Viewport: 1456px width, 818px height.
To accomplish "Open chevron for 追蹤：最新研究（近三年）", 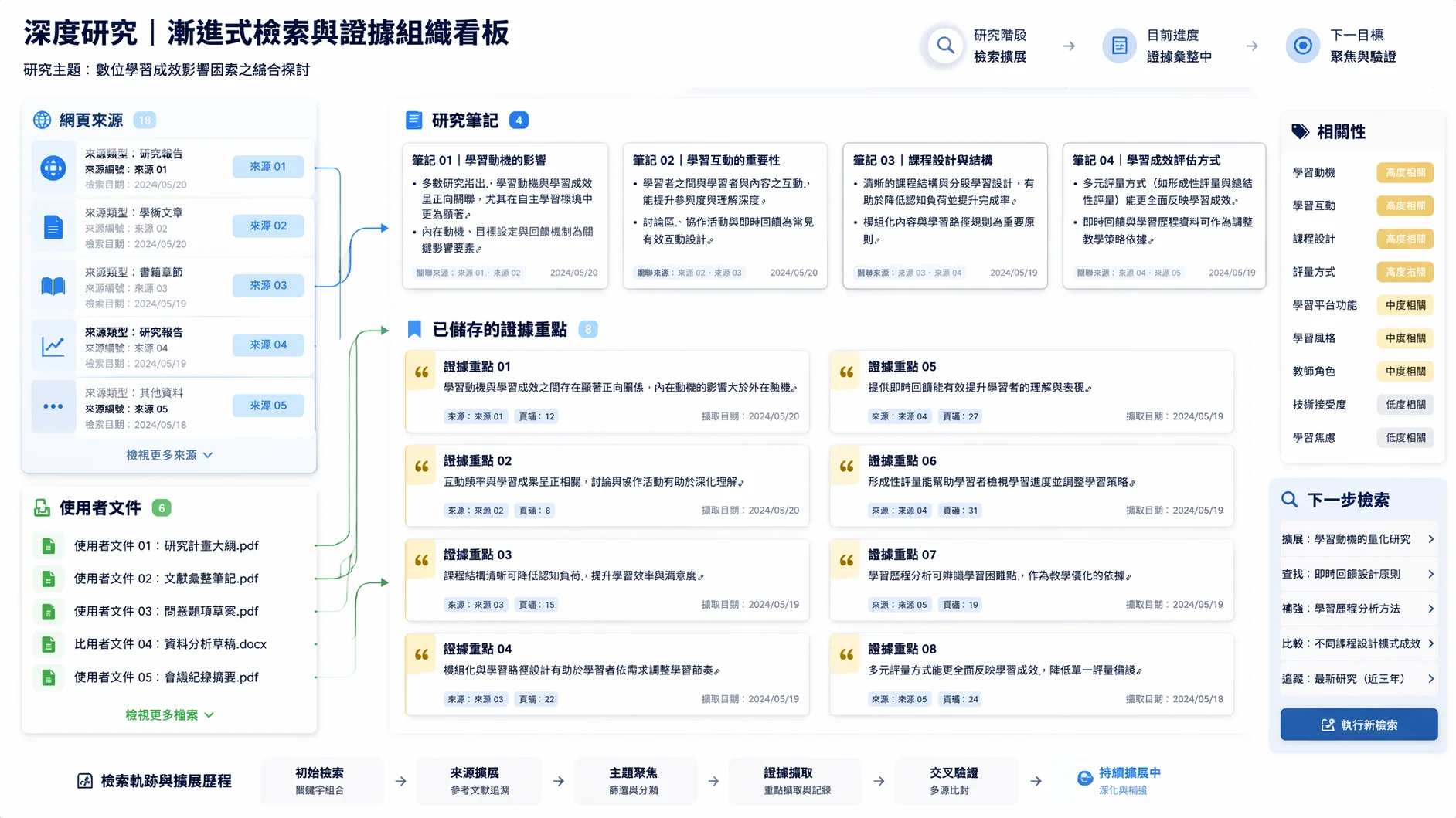I will pyautogui.click(x=1431, y=679).
